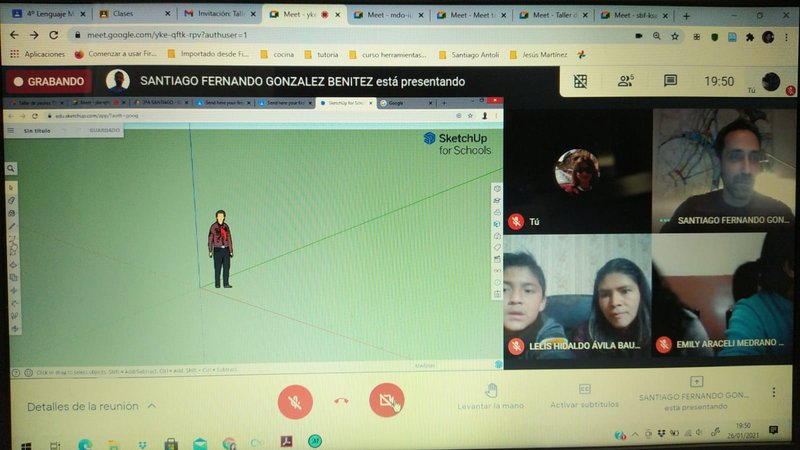Image resolution: width=800 pixels, height=450 pixels.
Task: Click Santiago Fernando's video tile
Action: [x=723, y=170]
